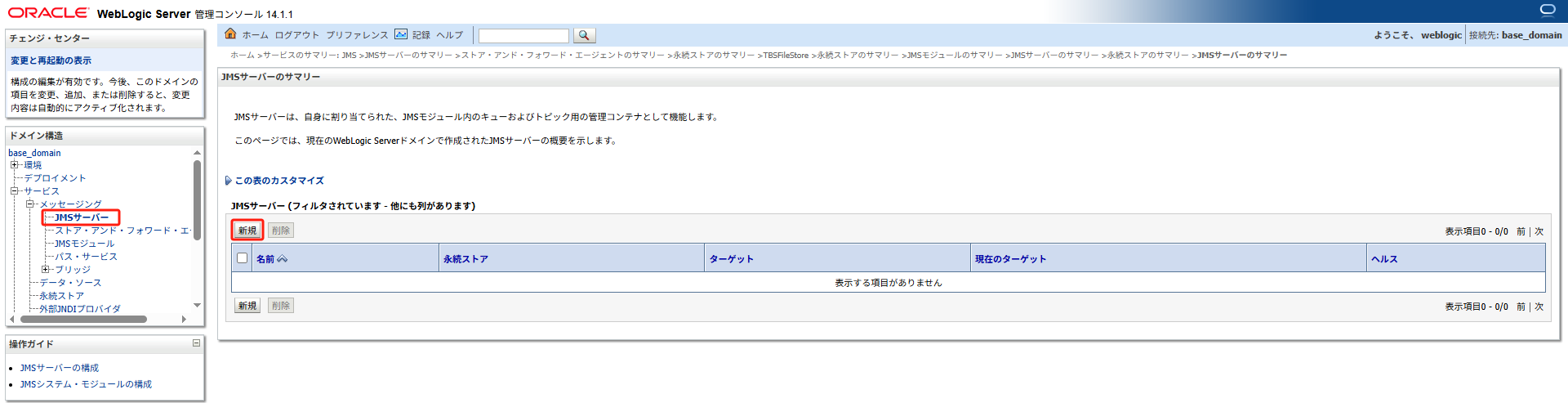Click the Home house icon
This screenshot has width=1568, height=403.
[230, 34]
